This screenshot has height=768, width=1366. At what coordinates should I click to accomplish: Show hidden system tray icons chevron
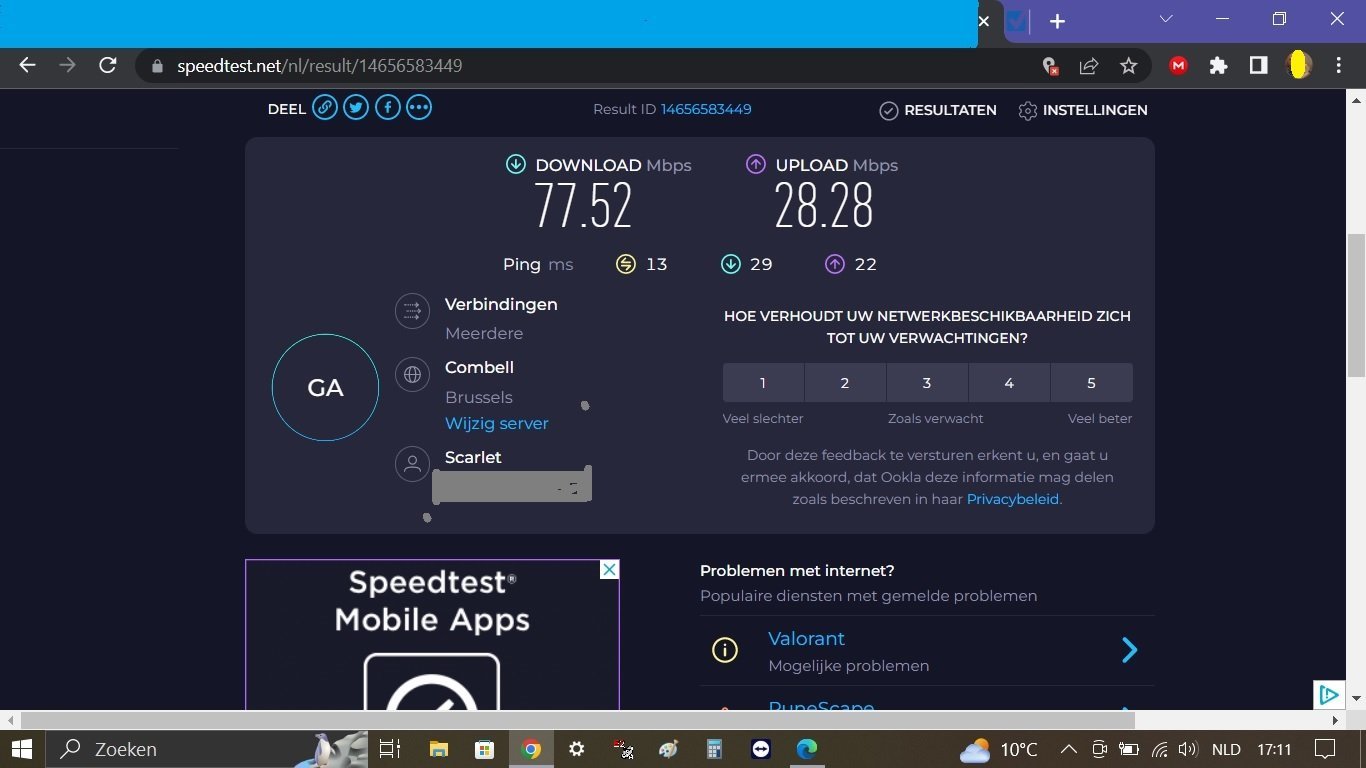[1068, 750]
